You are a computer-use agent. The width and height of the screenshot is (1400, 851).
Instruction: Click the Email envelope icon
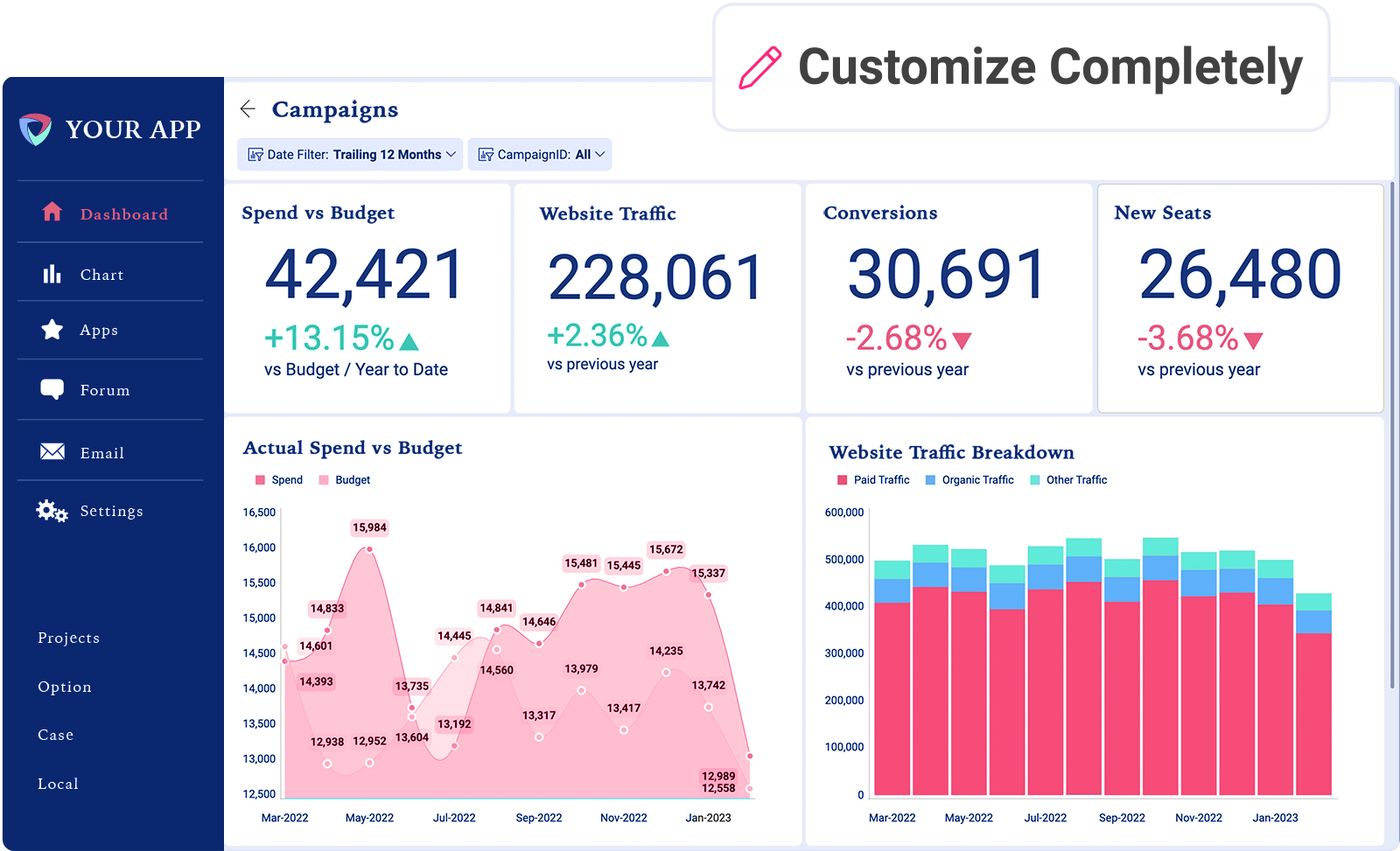pos(52,451)
